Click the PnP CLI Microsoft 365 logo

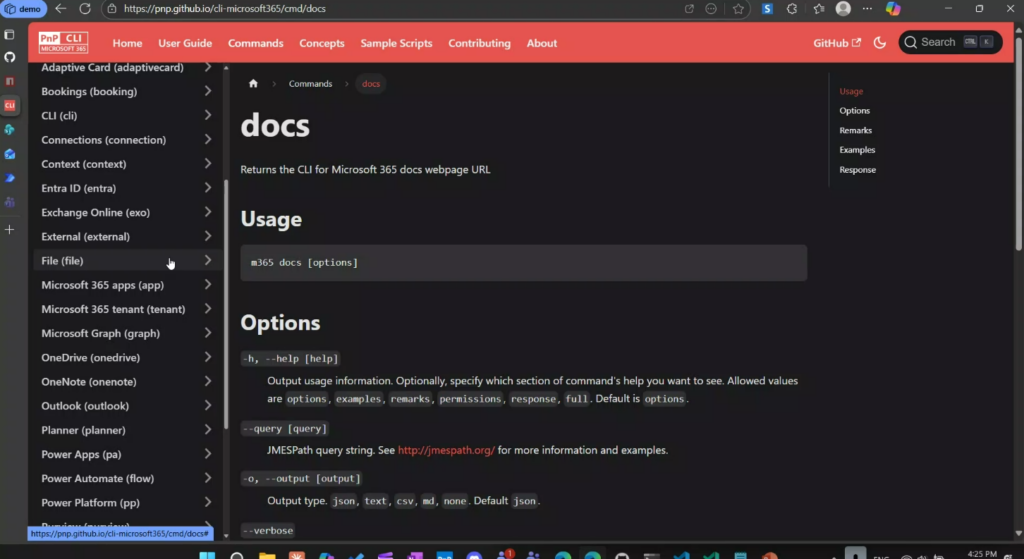(63, 43)
